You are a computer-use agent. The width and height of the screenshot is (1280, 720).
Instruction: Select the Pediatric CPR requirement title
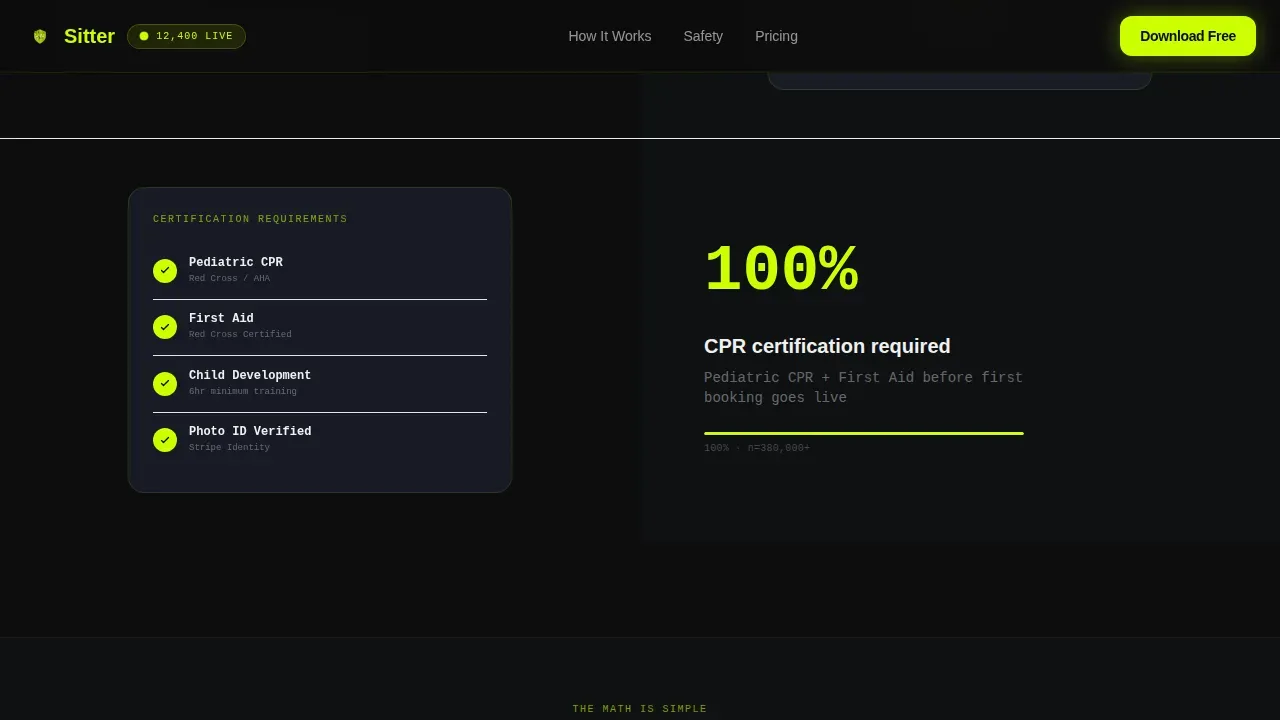point(236,262)
